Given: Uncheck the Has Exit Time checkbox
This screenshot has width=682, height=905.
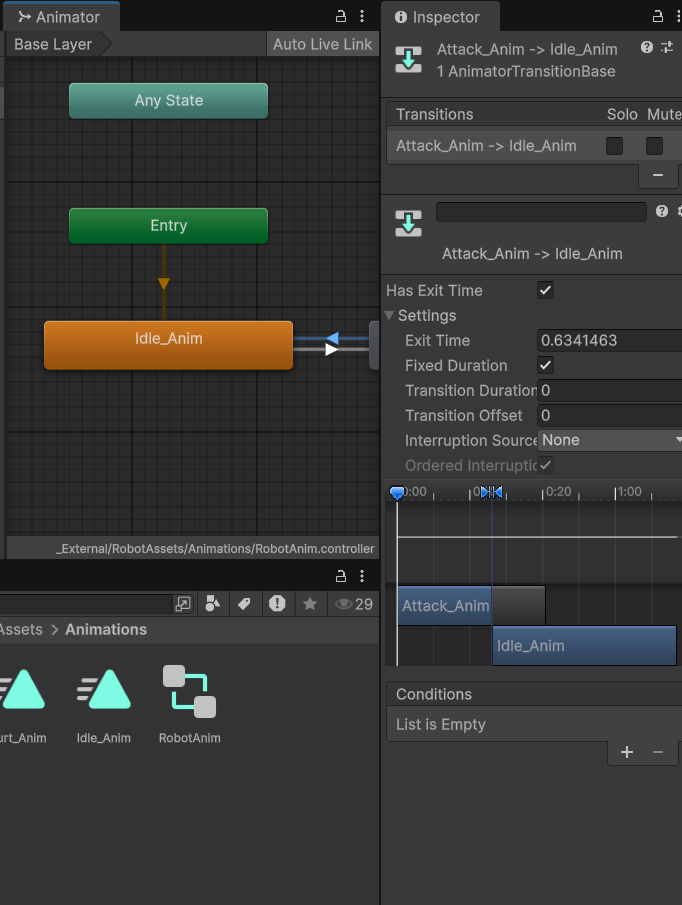Looking at the screenshot, I should pyautogui.click(x=545, y=291).
